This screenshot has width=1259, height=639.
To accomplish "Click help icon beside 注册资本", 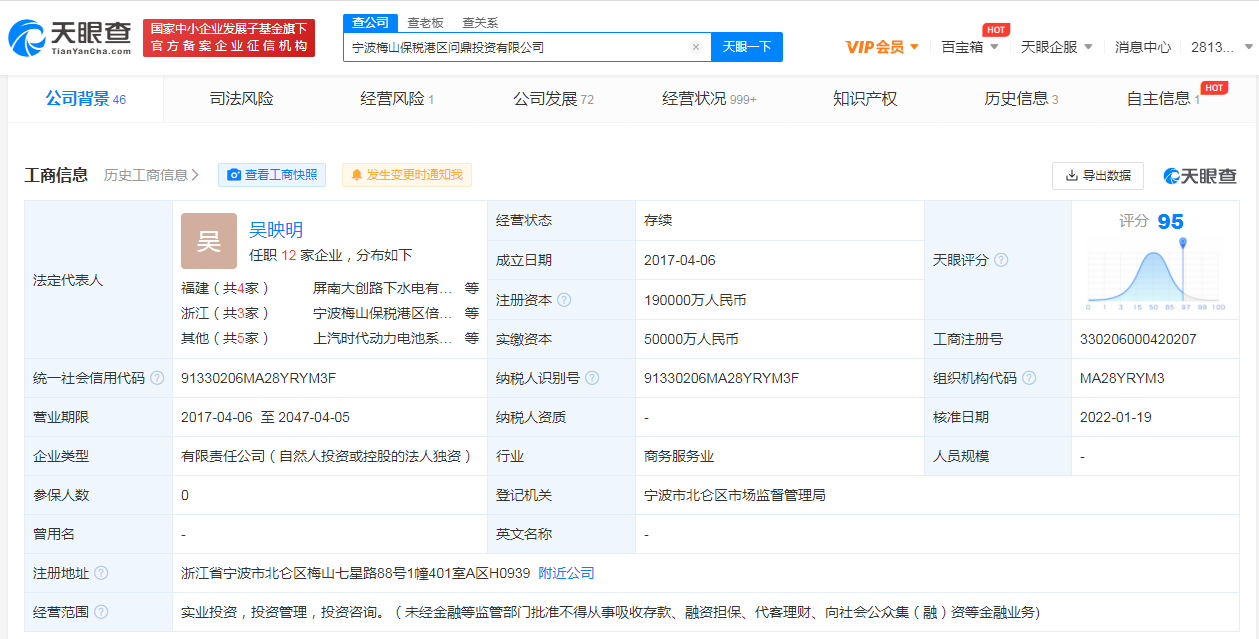I will coord(564,300).
